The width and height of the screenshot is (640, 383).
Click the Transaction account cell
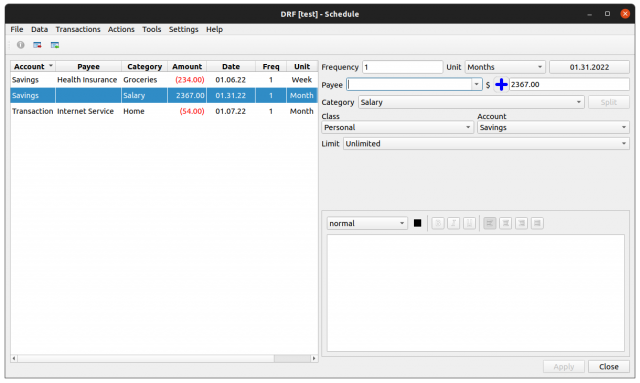pos(33,111)
